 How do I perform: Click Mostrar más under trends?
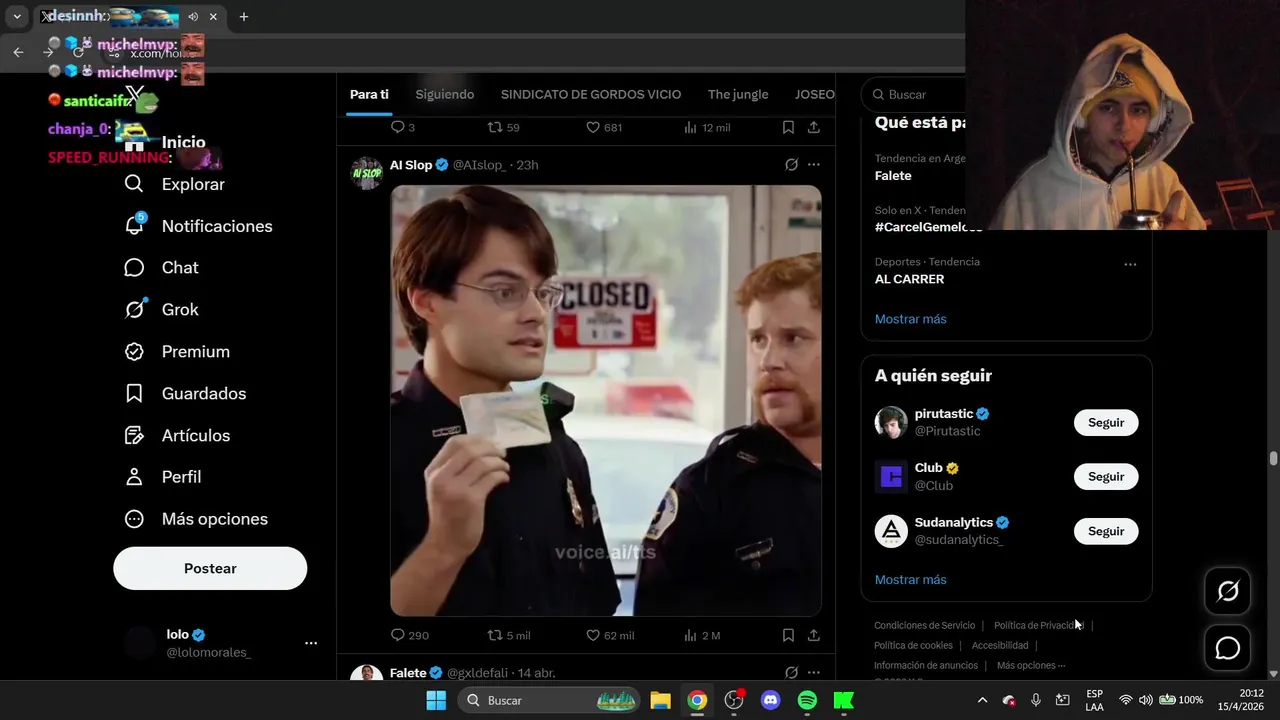pos(910,319)
